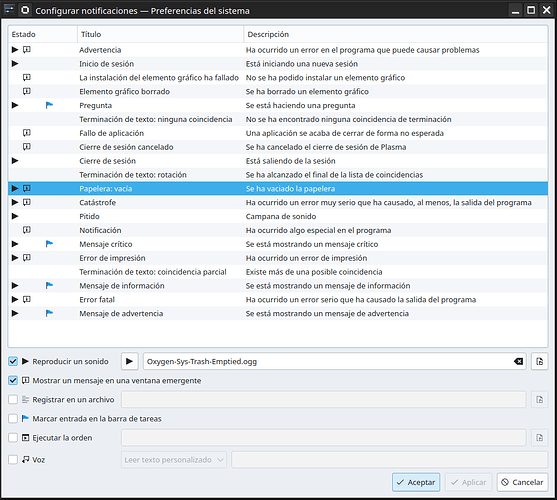
Task: Click the blue flag icon on Pregunta row
Action: pyautogui.click(x=49, y=105)
